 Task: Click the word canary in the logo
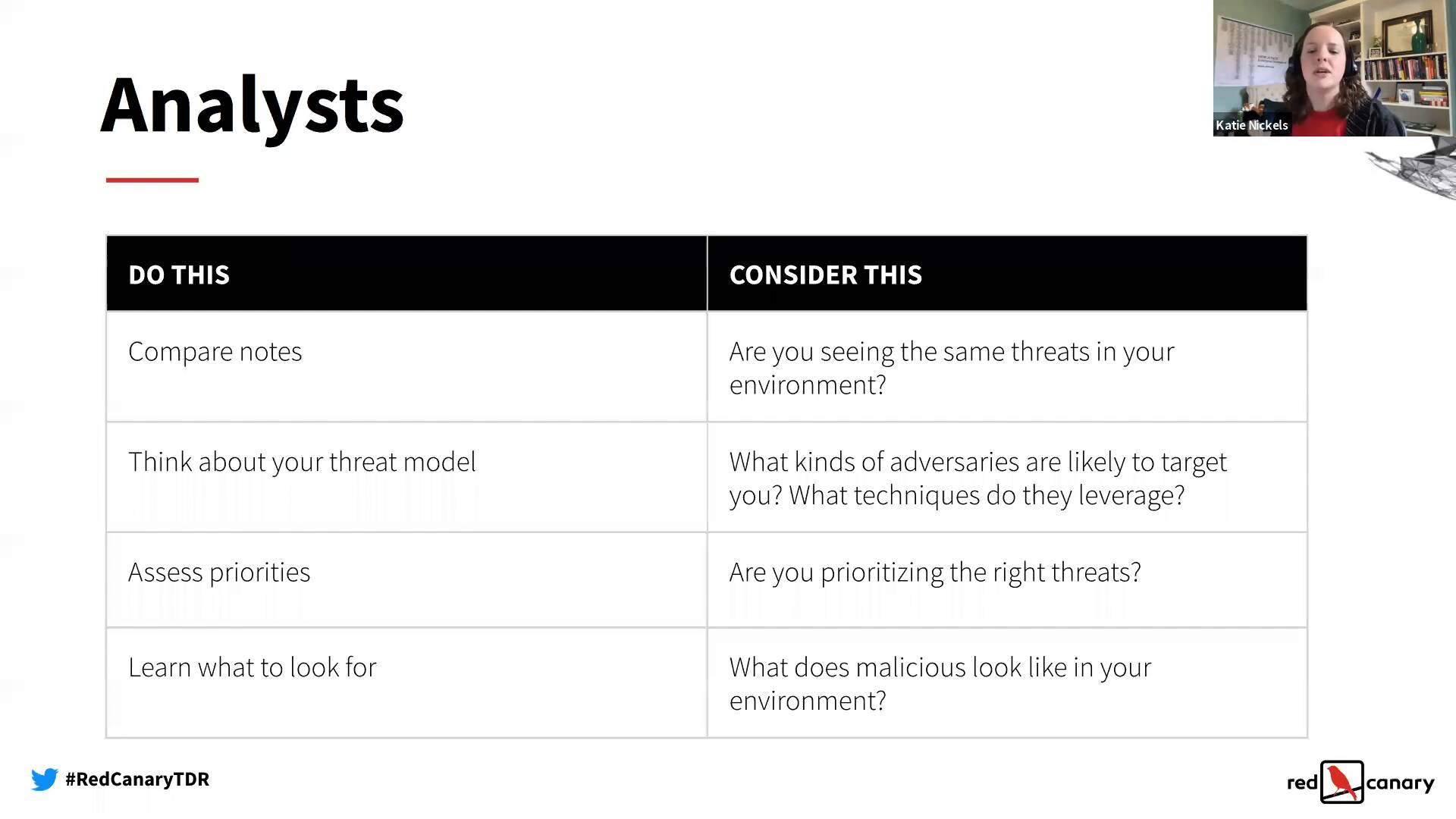1399,783
